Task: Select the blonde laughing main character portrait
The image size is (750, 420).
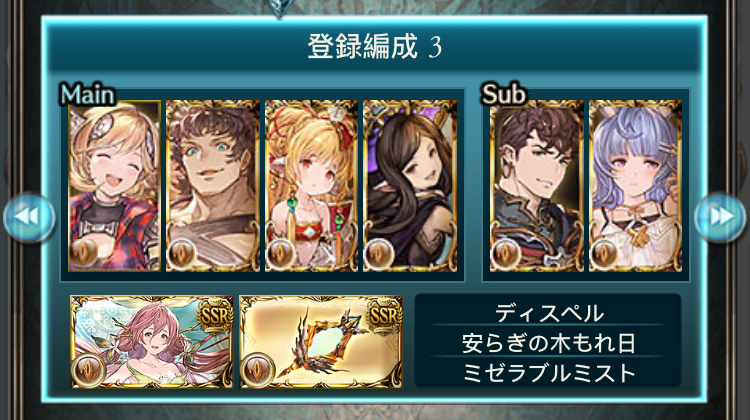Action: 114,186
